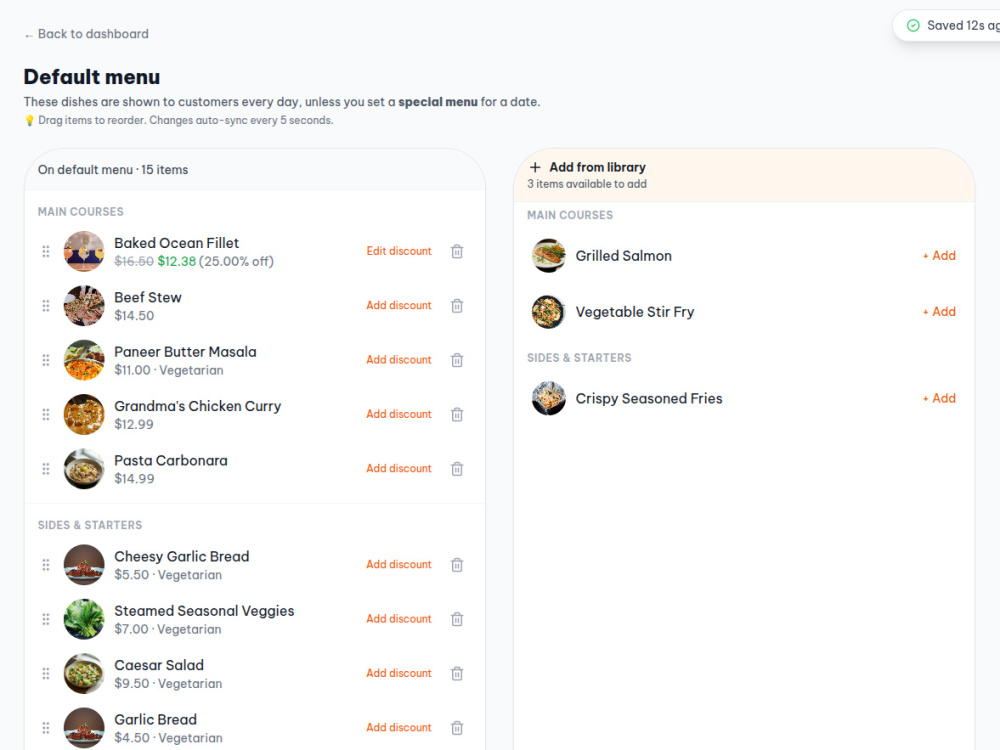Select drag handle of Steamed Seasonal Veggies
This screenshot has height=750, width=1000.
46,619
